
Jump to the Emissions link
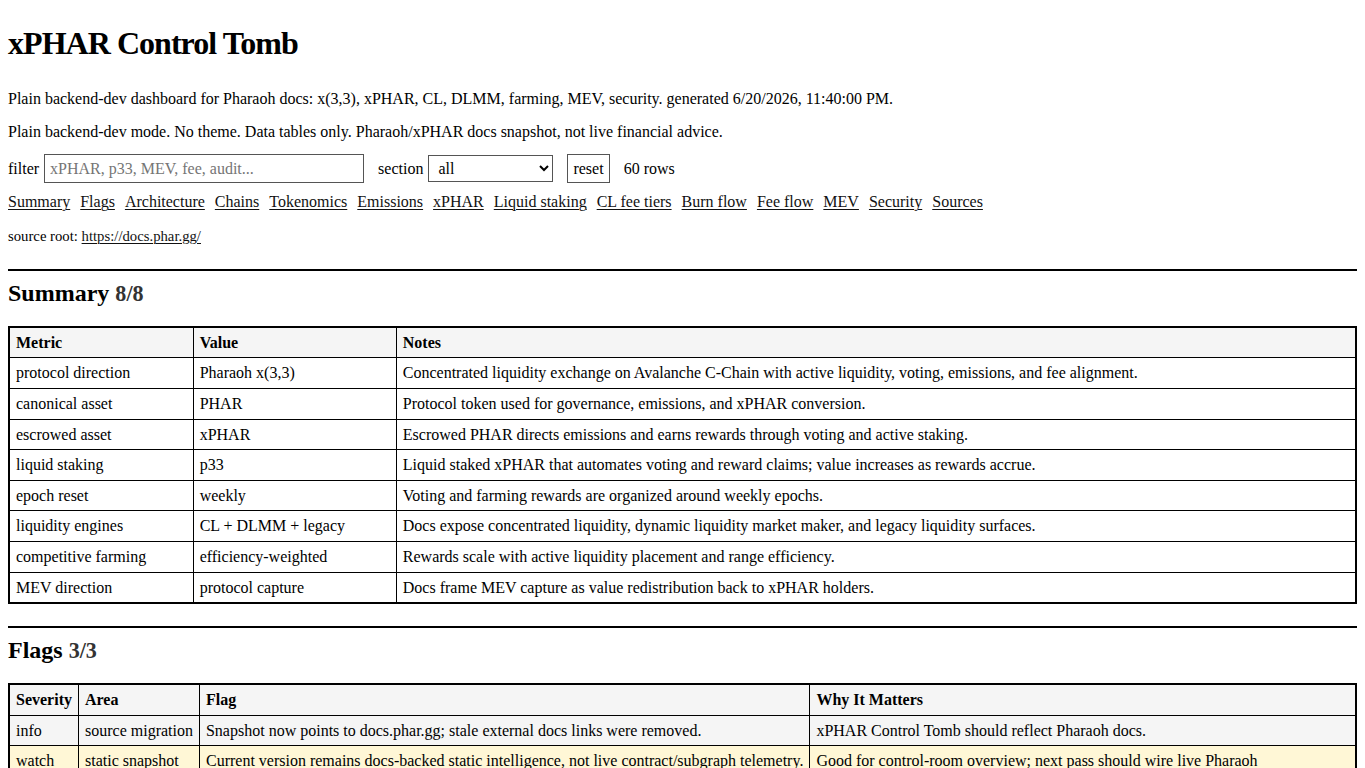[x=390, y=202]
